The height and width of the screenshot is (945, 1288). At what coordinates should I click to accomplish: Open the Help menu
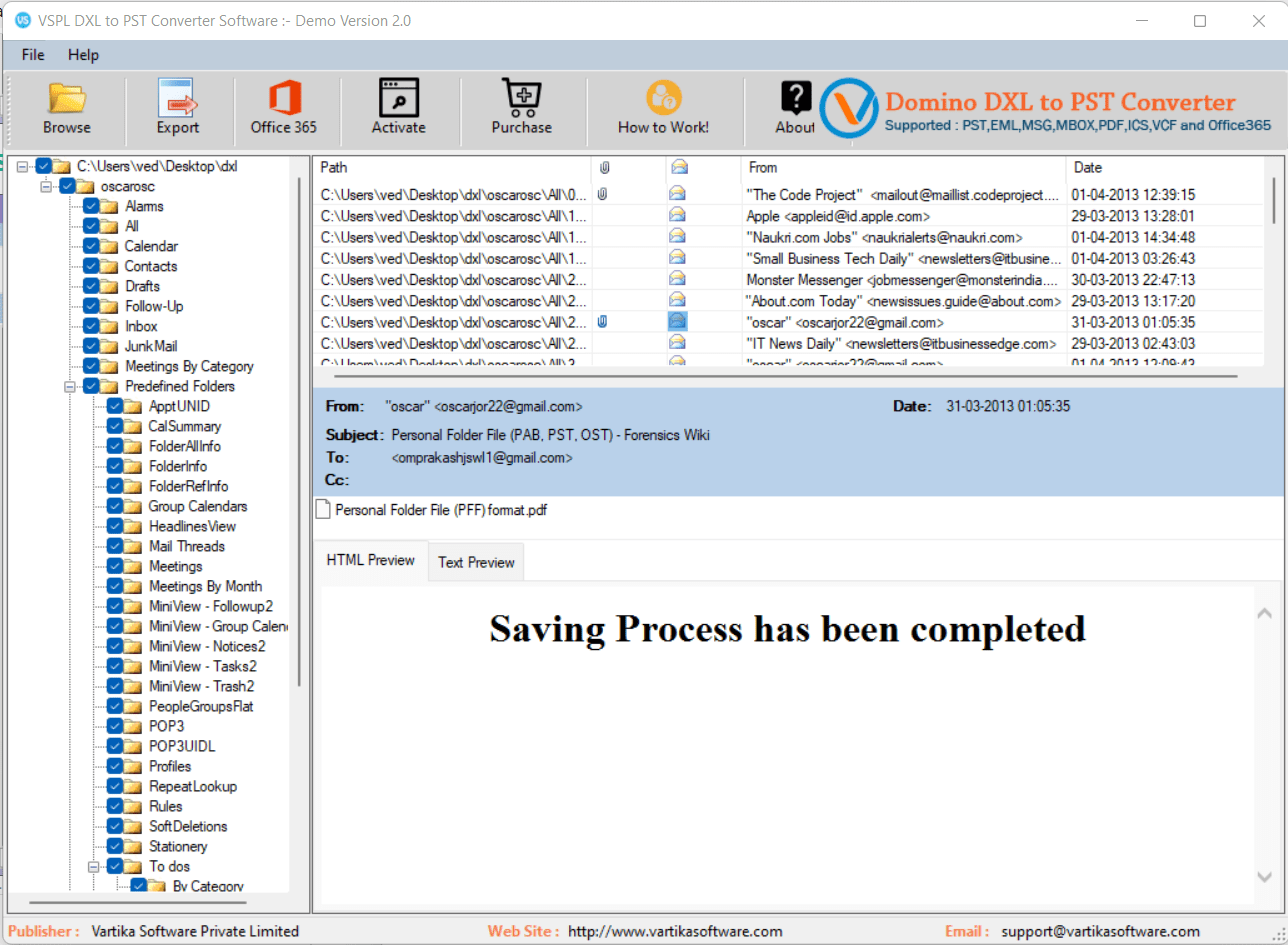[83, 55]
